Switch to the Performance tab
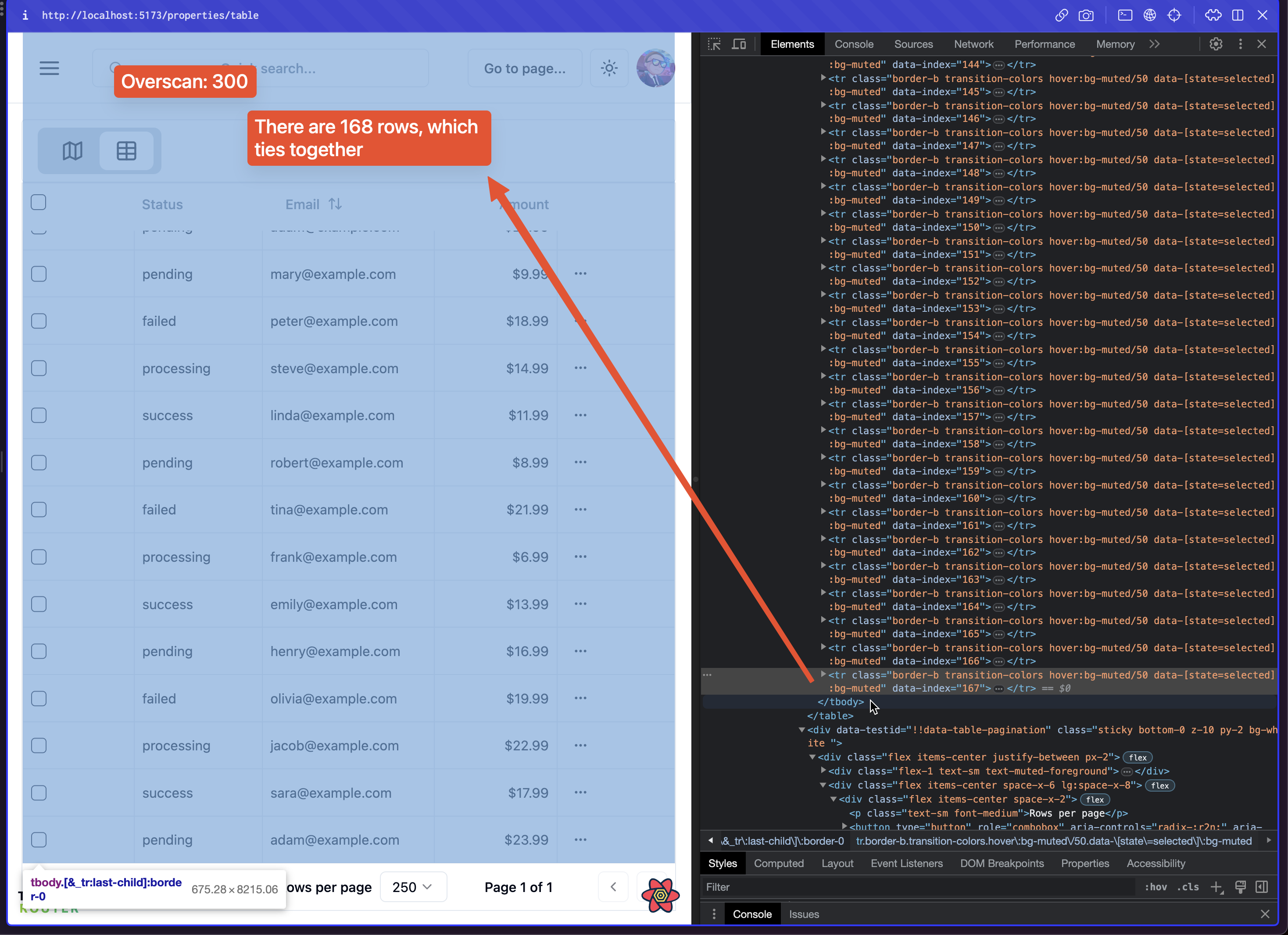The image size is (1288, 935). 1045,44
